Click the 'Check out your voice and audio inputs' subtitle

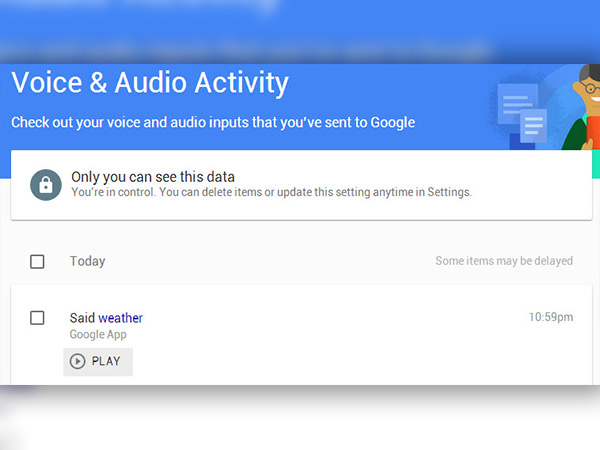[x=213, y=123]
